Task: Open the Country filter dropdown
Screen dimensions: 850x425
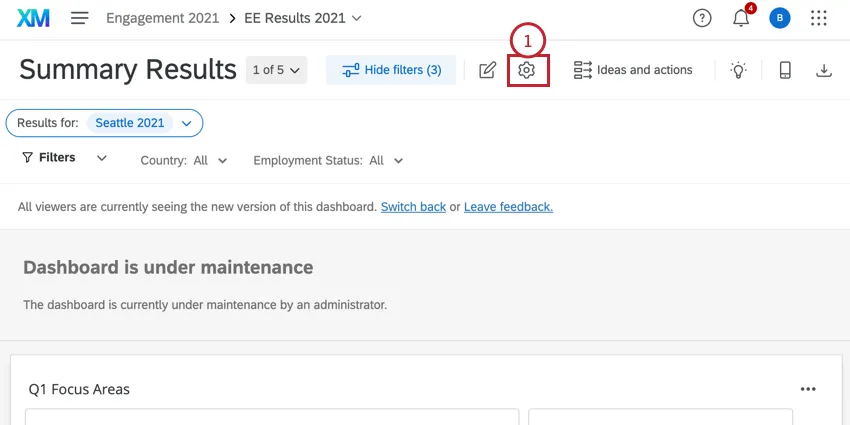Action: pyautogui.click(x=184, y=160)
